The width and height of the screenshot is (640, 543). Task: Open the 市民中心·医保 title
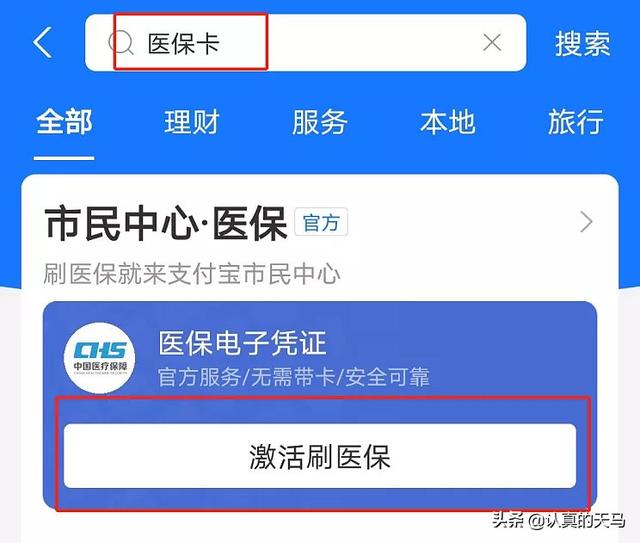point(166,223)
